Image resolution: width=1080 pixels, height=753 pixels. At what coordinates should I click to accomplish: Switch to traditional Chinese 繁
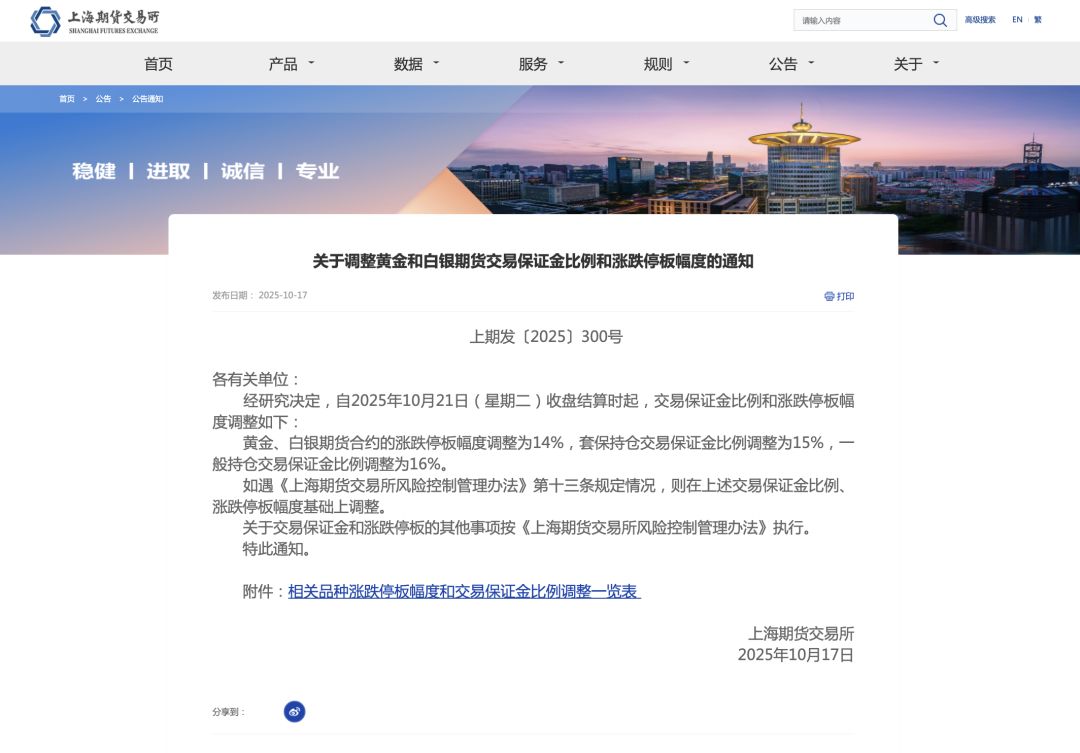click(x=1037, y=20)
